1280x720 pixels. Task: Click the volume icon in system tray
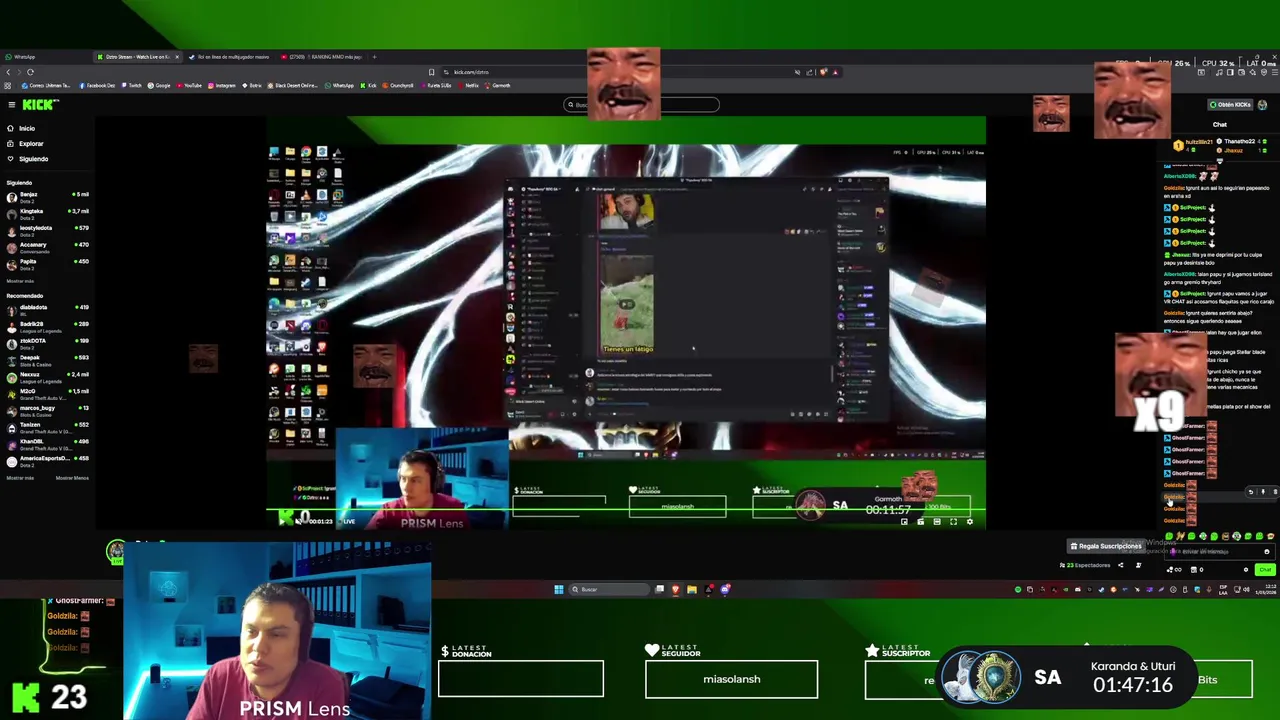coord(1247,589)
